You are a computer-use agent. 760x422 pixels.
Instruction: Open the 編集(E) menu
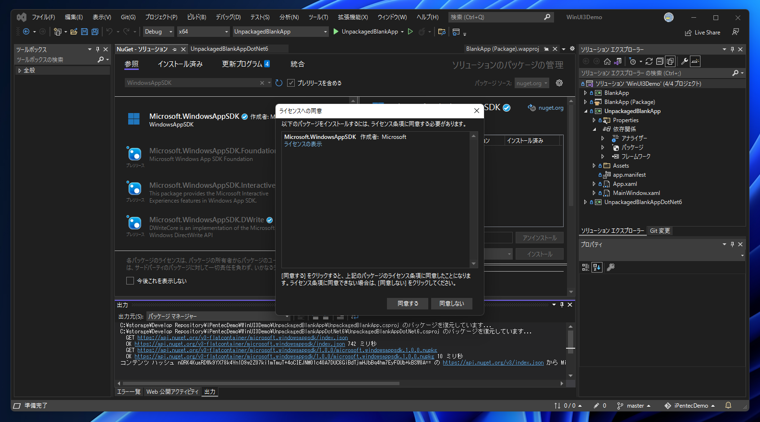pyautogui.click(x=74, y=17)
